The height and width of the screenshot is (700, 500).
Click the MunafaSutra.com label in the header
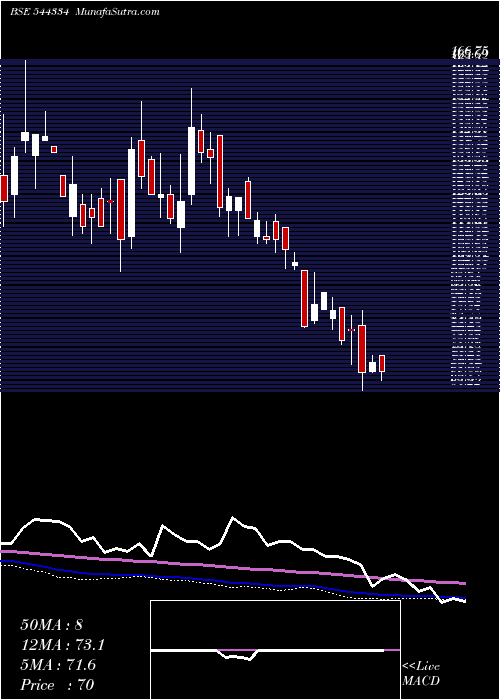click(118, 12)
